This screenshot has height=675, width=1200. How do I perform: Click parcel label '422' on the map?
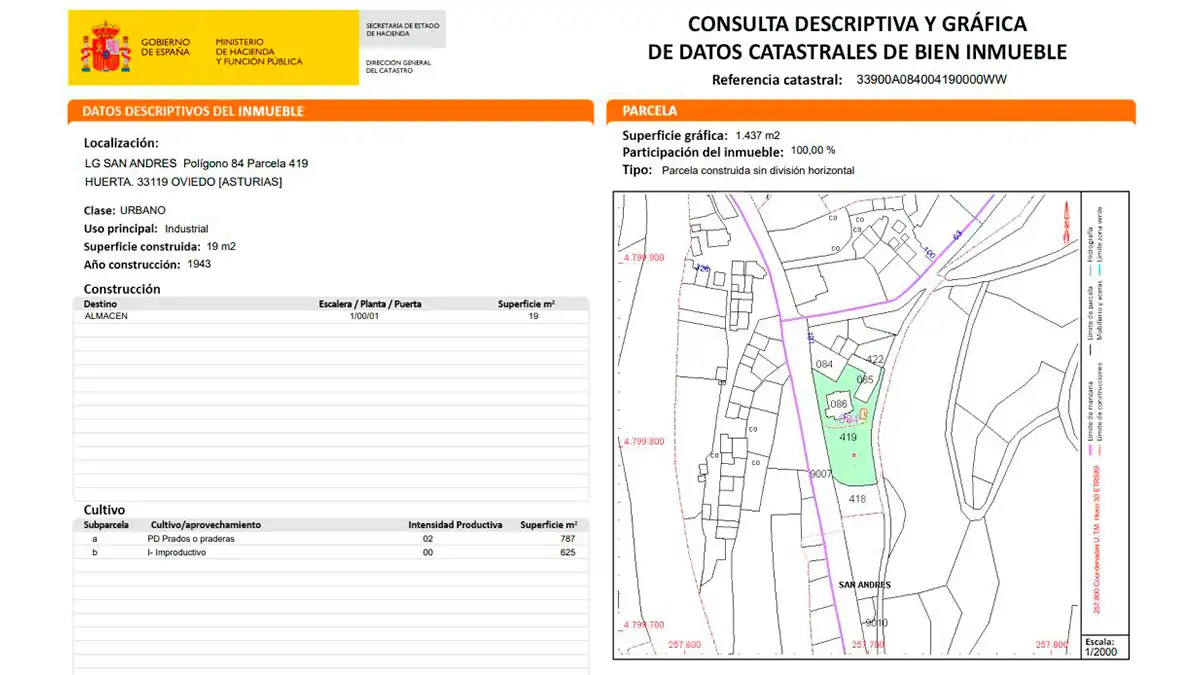pyautogui.click(x=875, y=359)
